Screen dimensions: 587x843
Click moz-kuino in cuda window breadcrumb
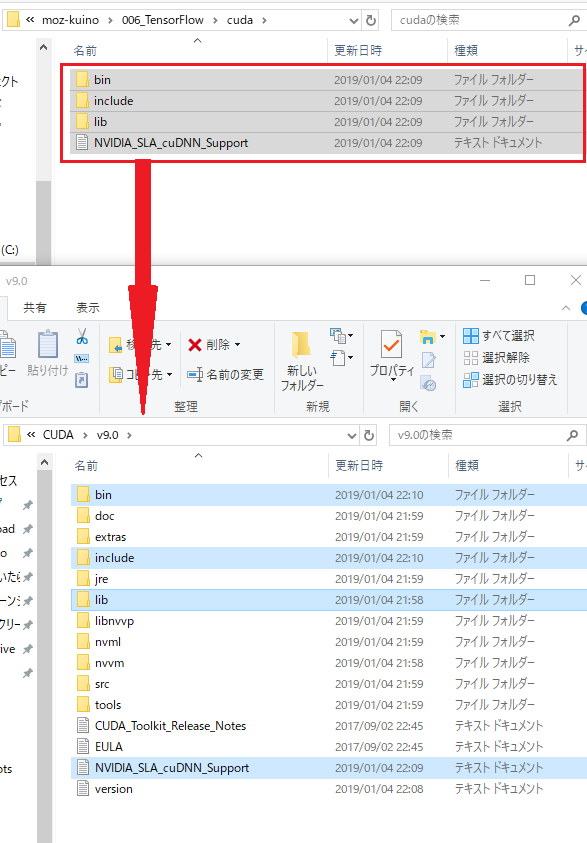pyautogui.click(x=70, y=20)
